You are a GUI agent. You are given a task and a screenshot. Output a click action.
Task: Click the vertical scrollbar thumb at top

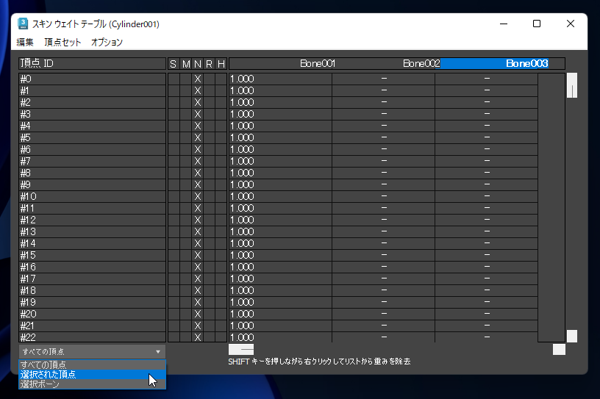click(572, 85)
